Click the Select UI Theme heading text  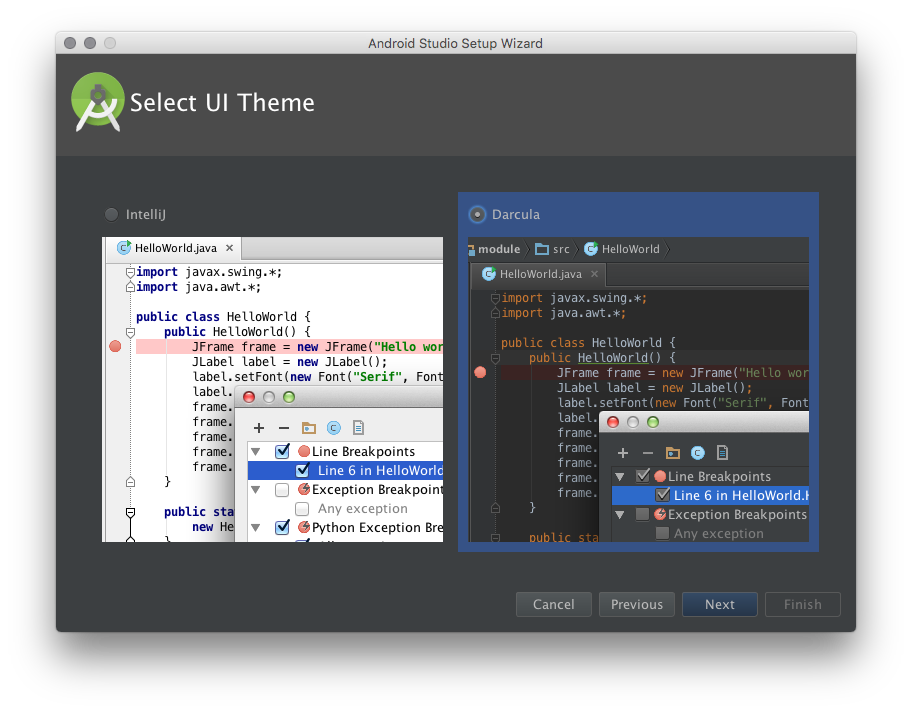click(x=222, y=103)
